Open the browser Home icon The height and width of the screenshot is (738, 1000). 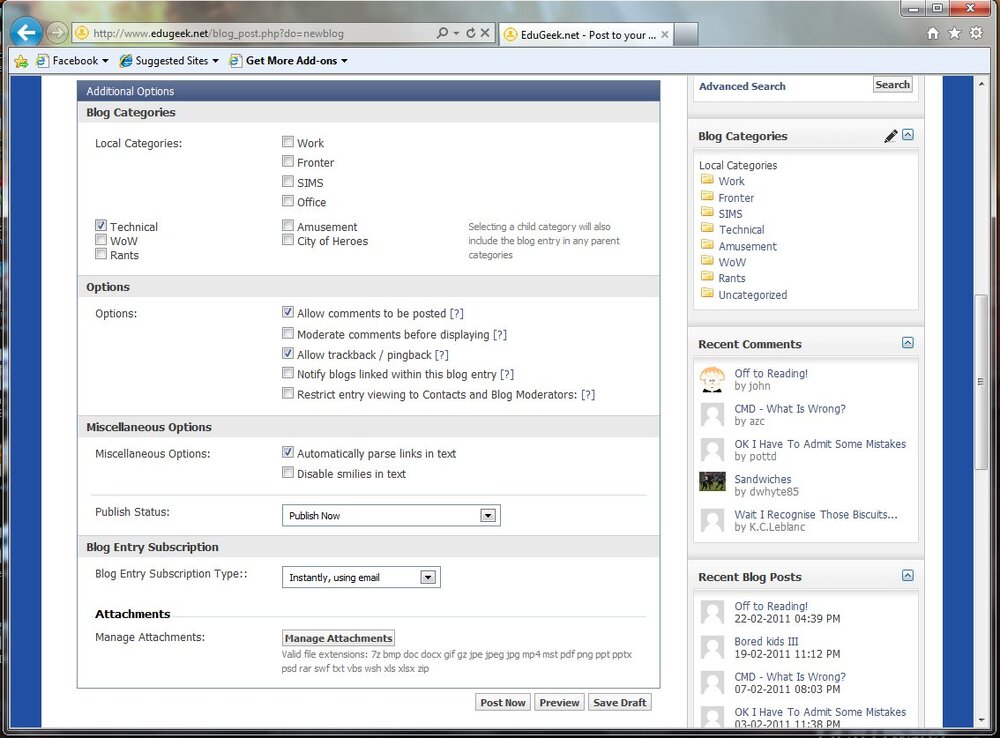pyautogui.click(x=932, y=33)
